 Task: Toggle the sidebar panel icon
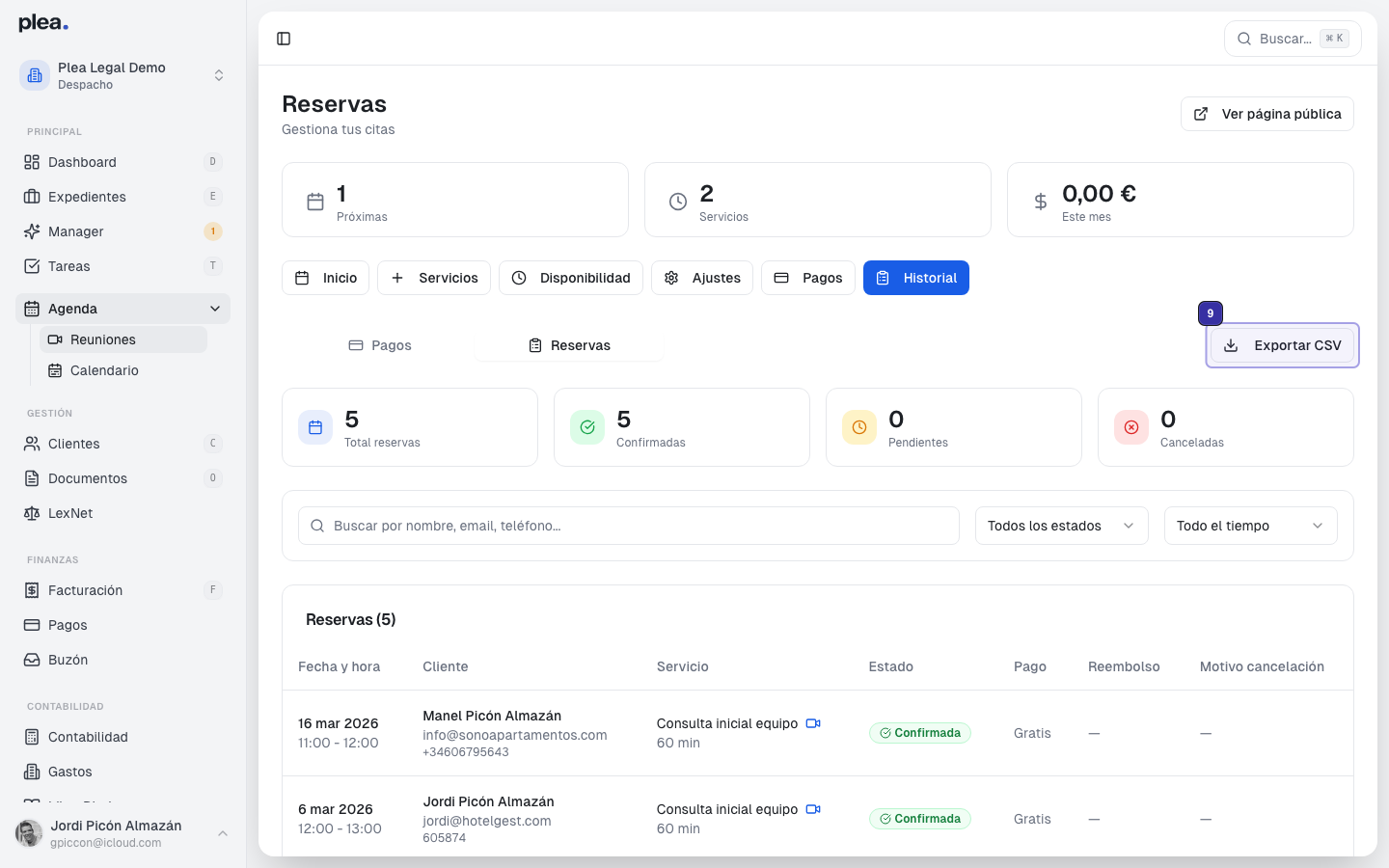(x=284, y=39)
